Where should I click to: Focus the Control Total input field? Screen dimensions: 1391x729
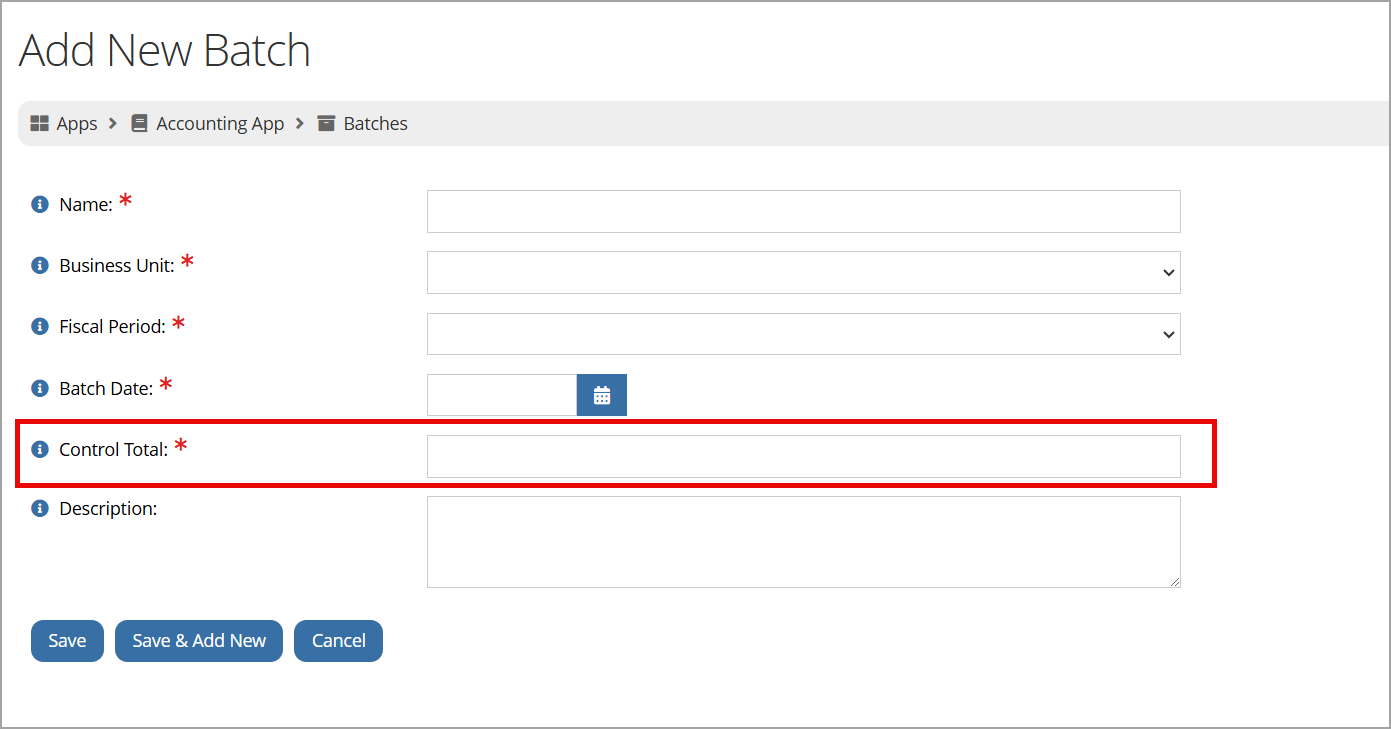803,456
